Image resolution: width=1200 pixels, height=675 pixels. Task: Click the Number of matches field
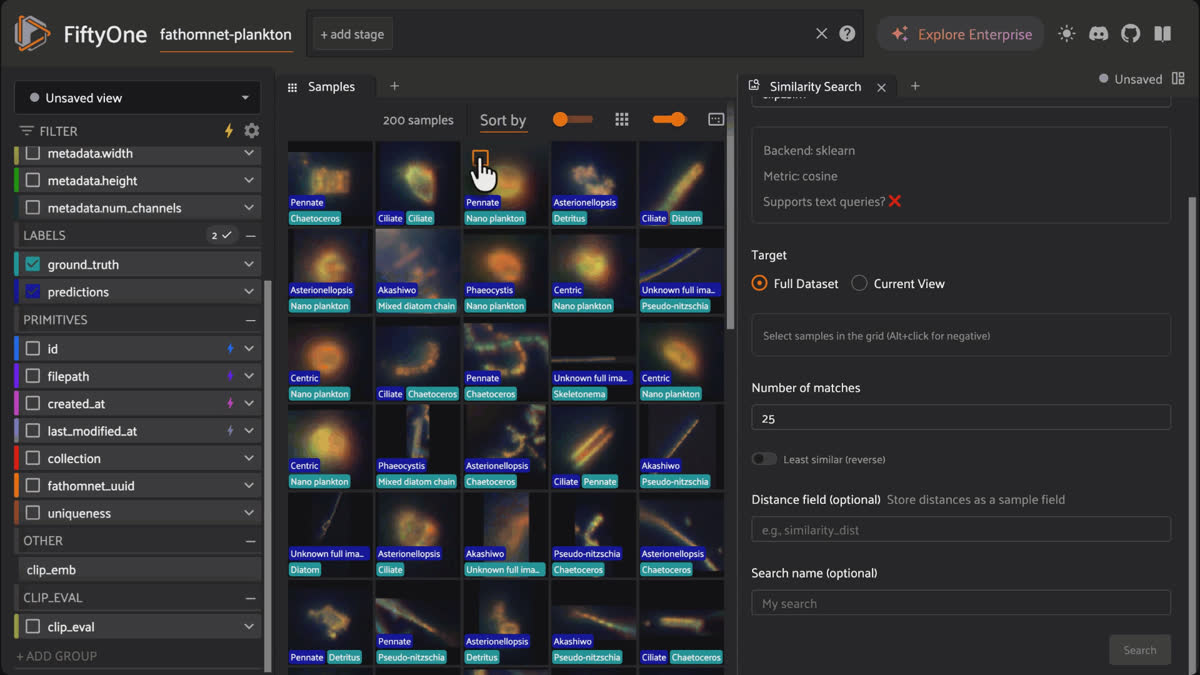coord(961,418)
